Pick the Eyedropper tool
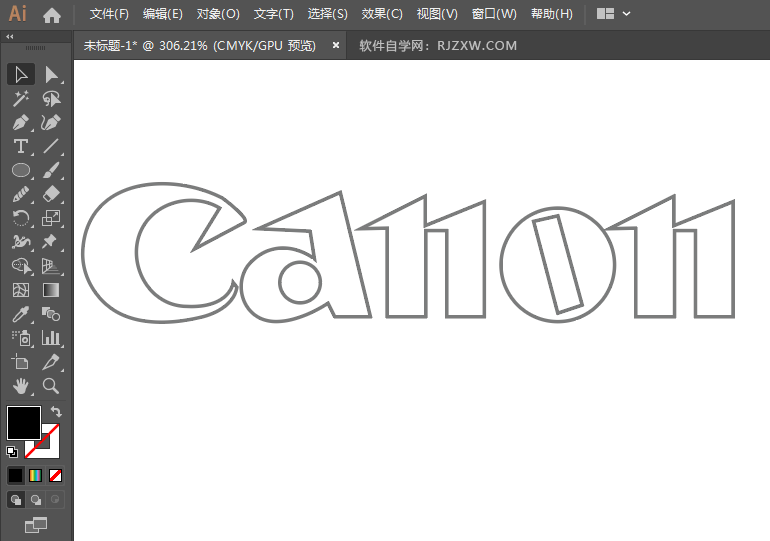 pyautogui.click(x=20, y=314)
